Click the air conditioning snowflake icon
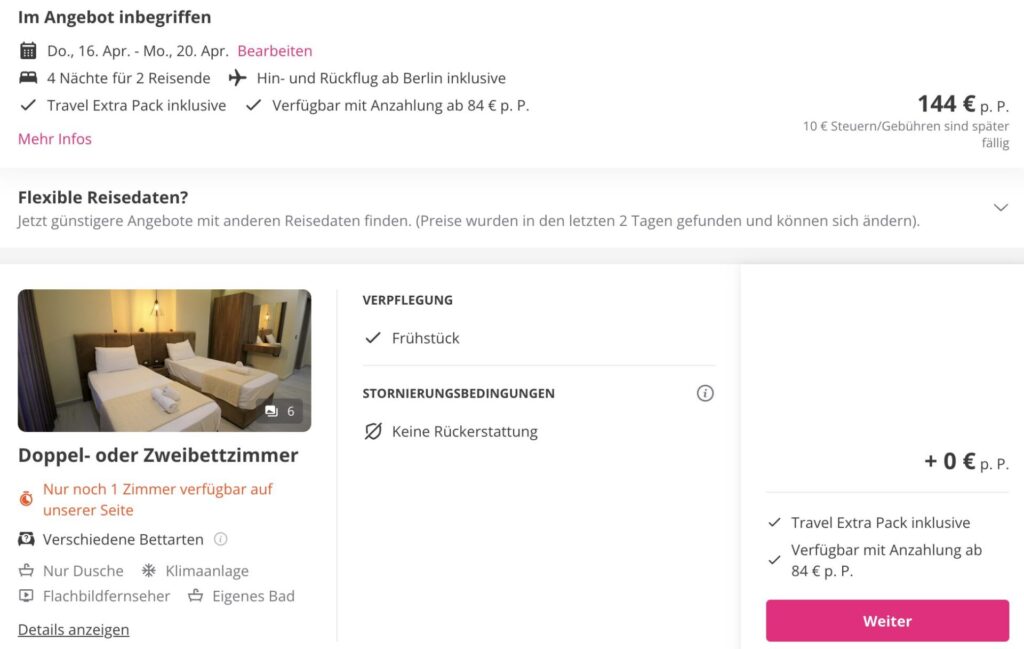The height and width of the screenshot is (649, 1024). click(x=148, y=570)
